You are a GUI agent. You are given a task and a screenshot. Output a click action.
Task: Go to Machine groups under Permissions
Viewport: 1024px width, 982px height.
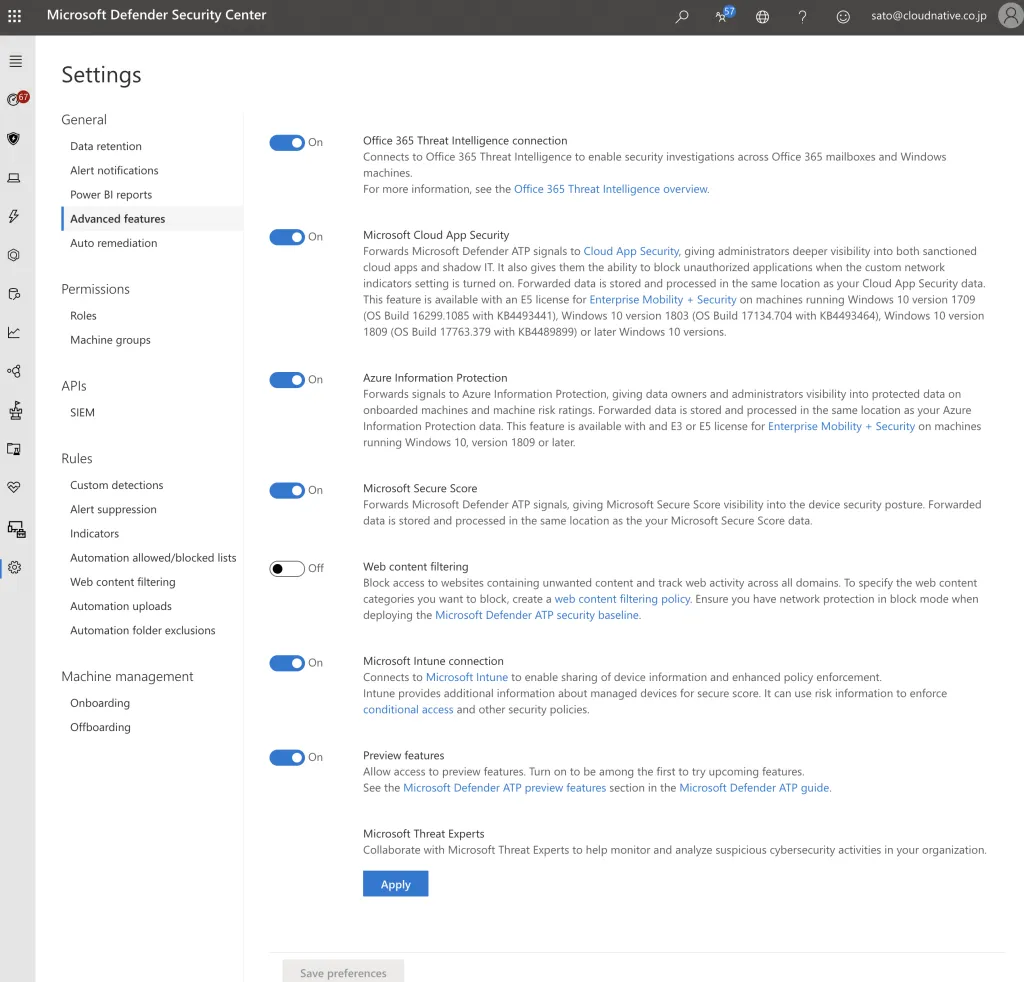click(110, 340)
